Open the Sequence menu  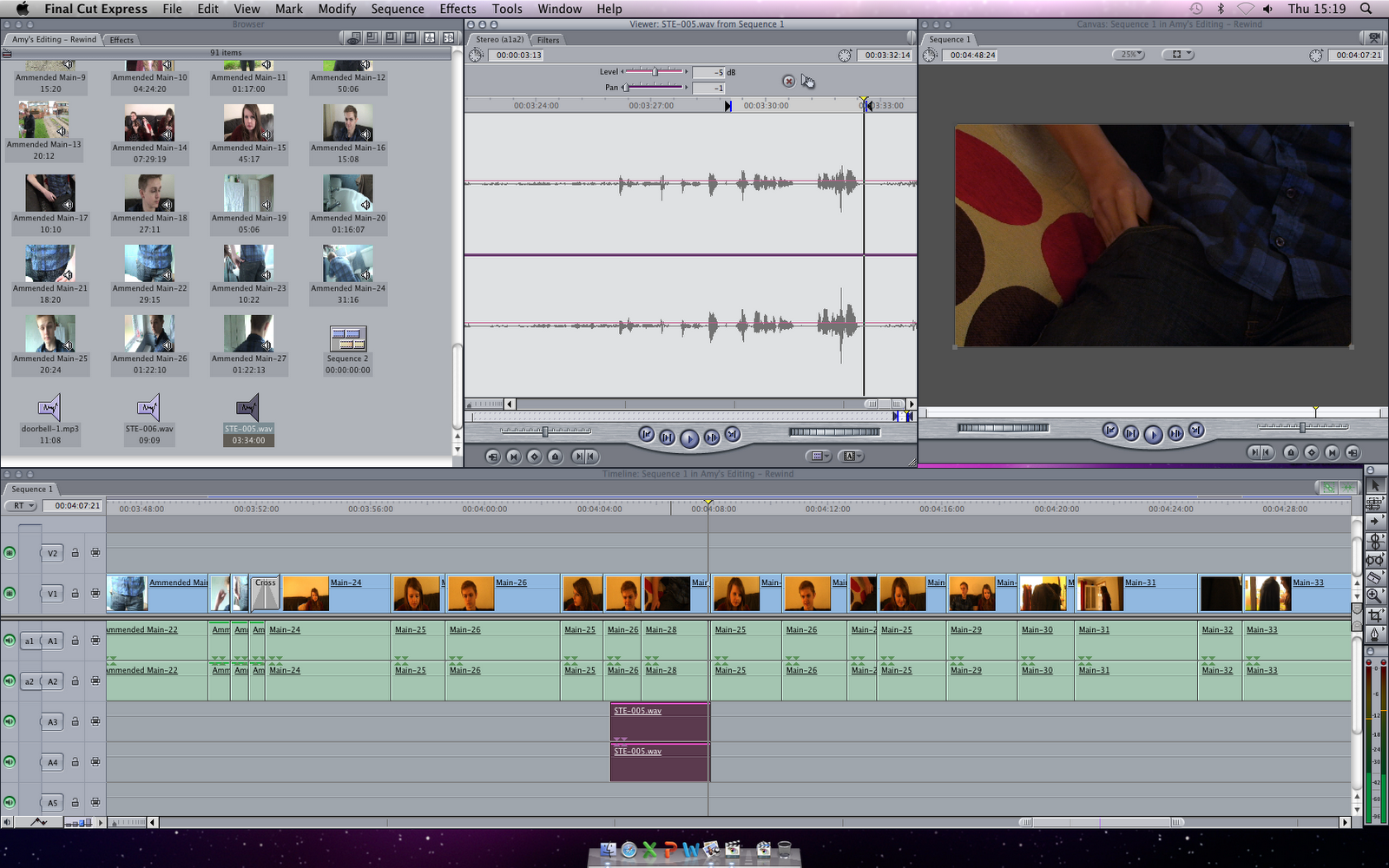[x=398, y=9]
